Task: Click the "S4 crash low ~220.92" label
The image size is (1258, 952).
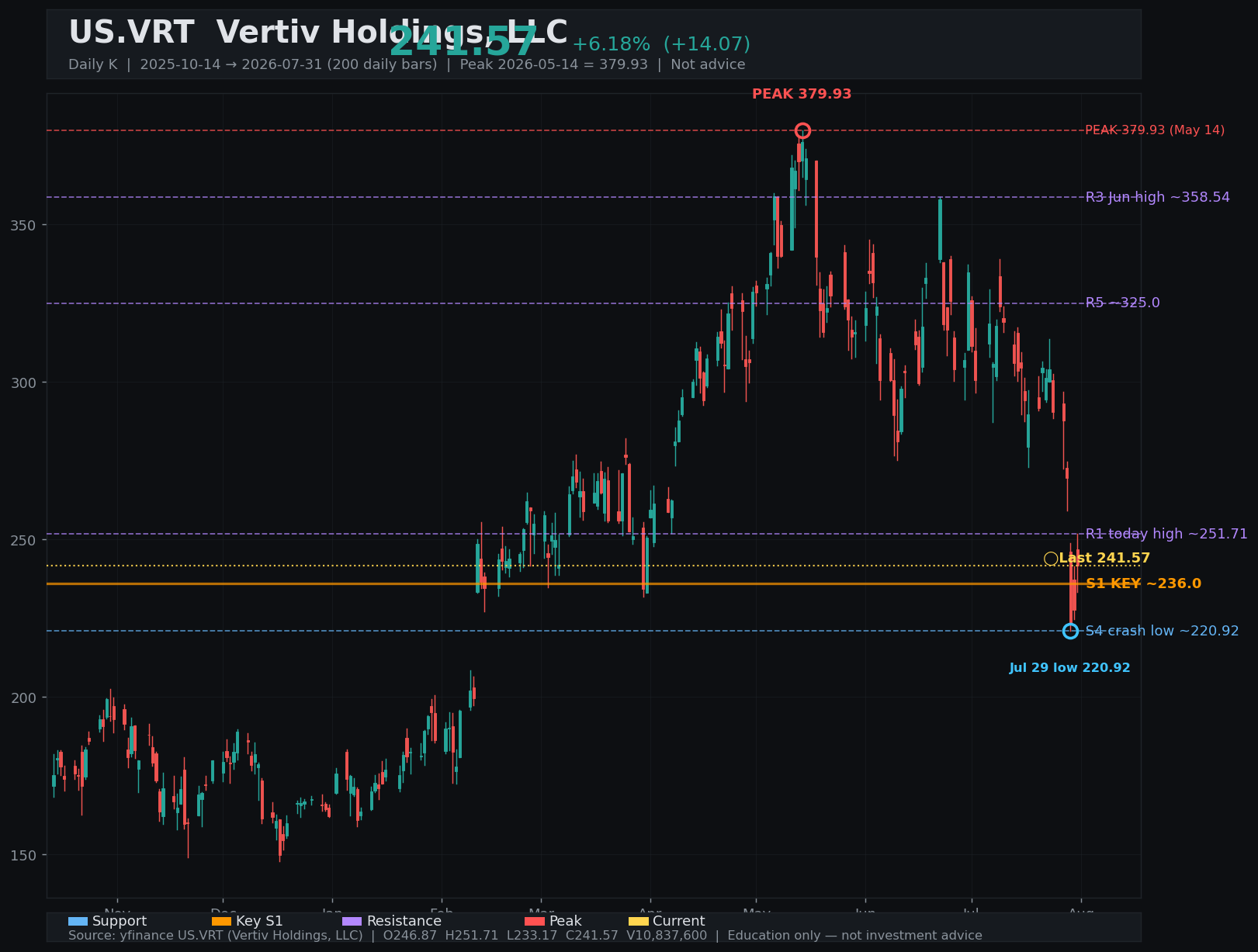Action: [1162, 631]
